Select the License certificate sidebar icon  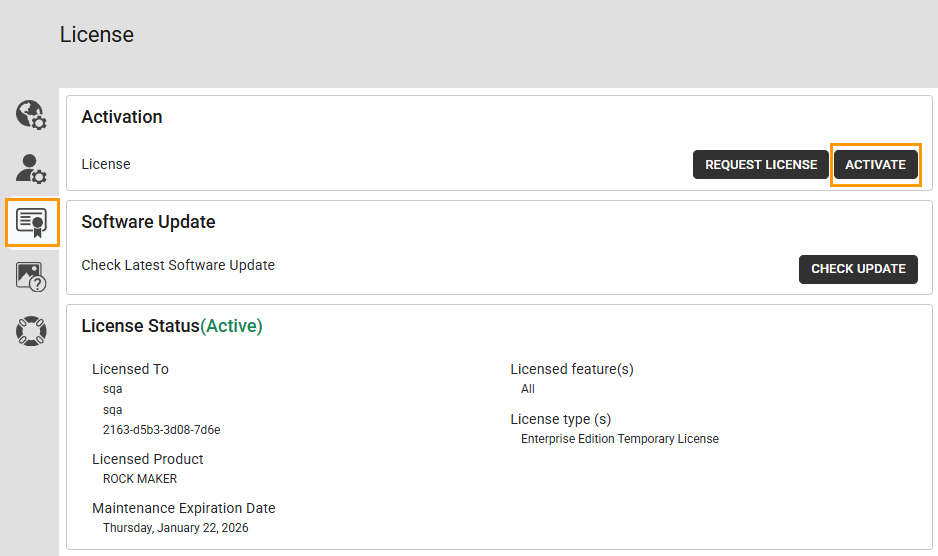pos(32,222)
